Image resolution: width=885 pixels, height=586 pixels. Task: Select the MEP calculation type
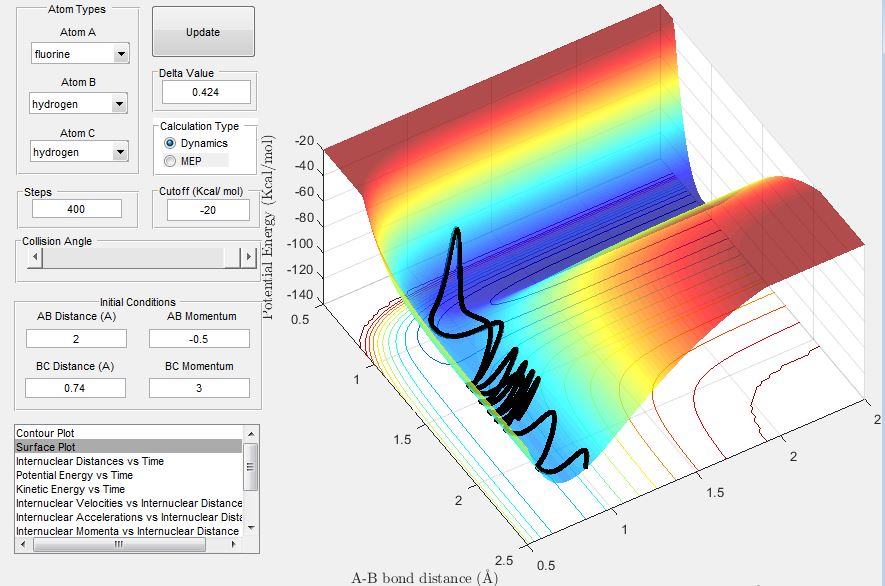(183, 161)
